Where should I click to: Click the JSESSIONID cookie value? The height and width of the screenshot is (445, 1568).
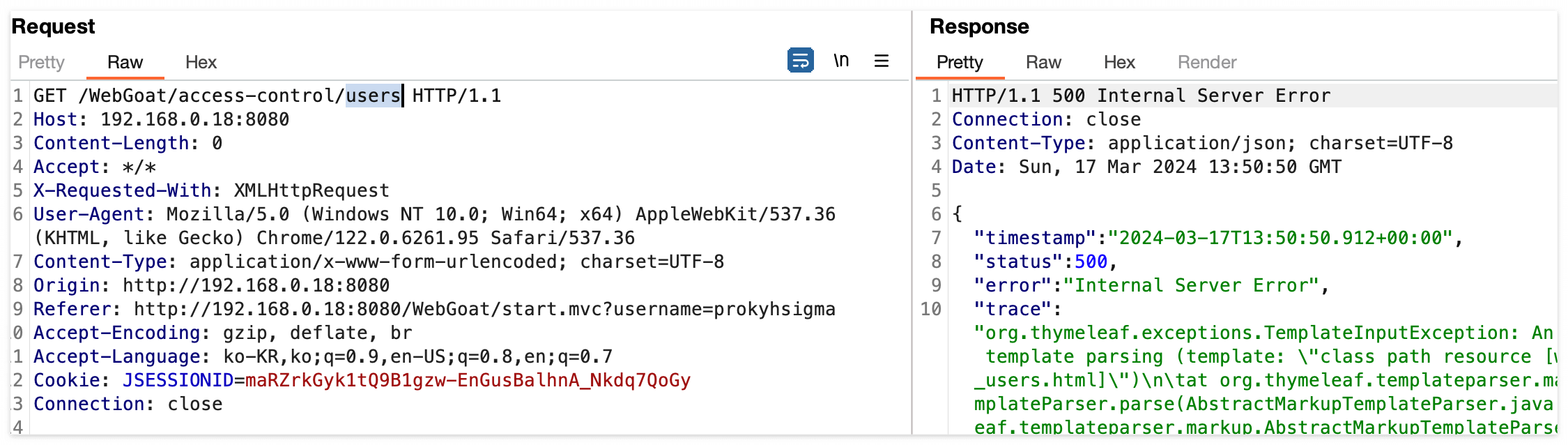(468, 380)
